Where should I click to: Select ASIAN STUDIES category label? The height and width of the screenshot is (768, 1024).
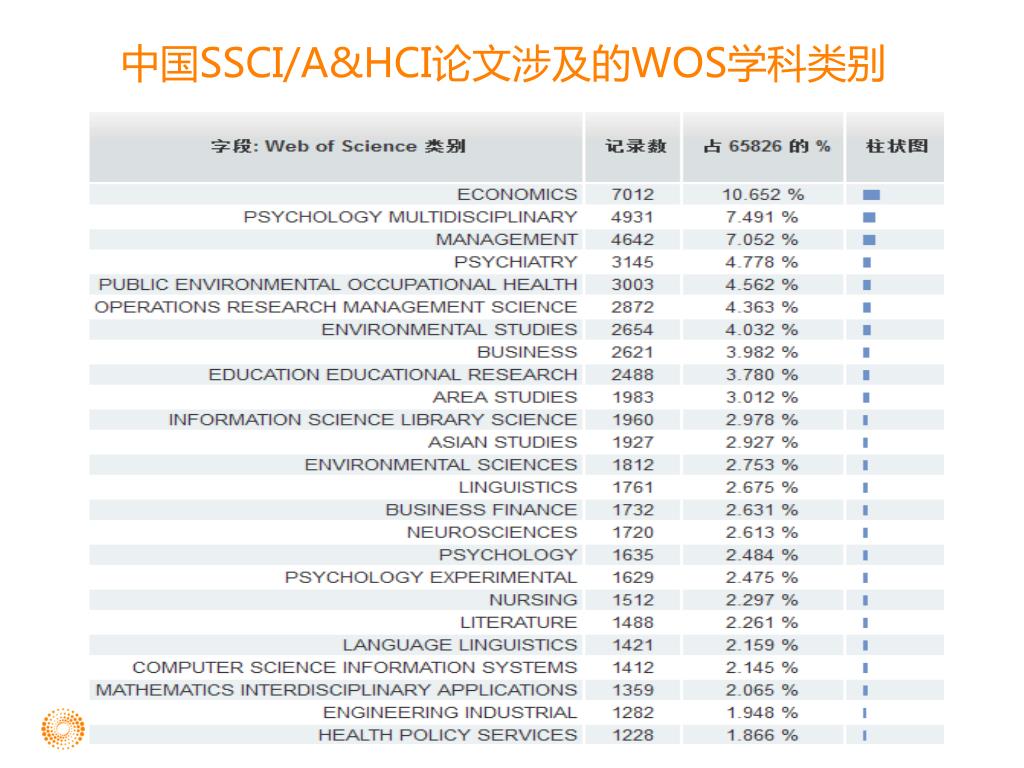[x=502, y=442]
